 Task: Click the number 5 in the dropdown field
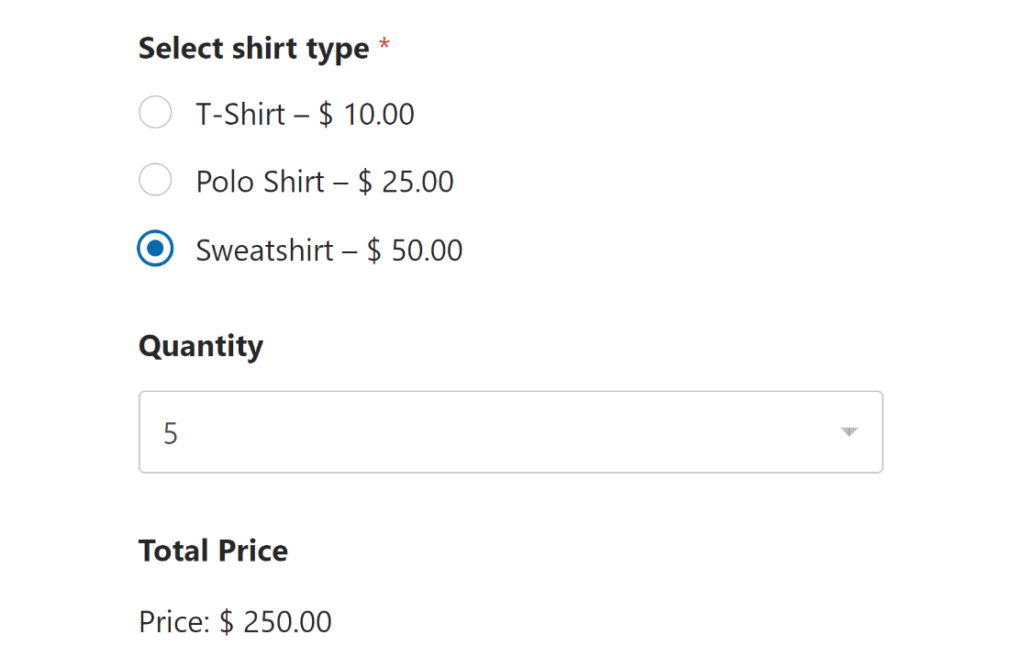(171, 433)
